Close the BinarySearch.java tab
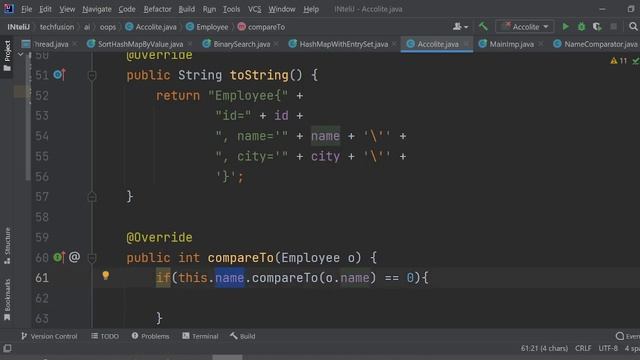Screen dimensions: 640x360 tap(276, 44)
